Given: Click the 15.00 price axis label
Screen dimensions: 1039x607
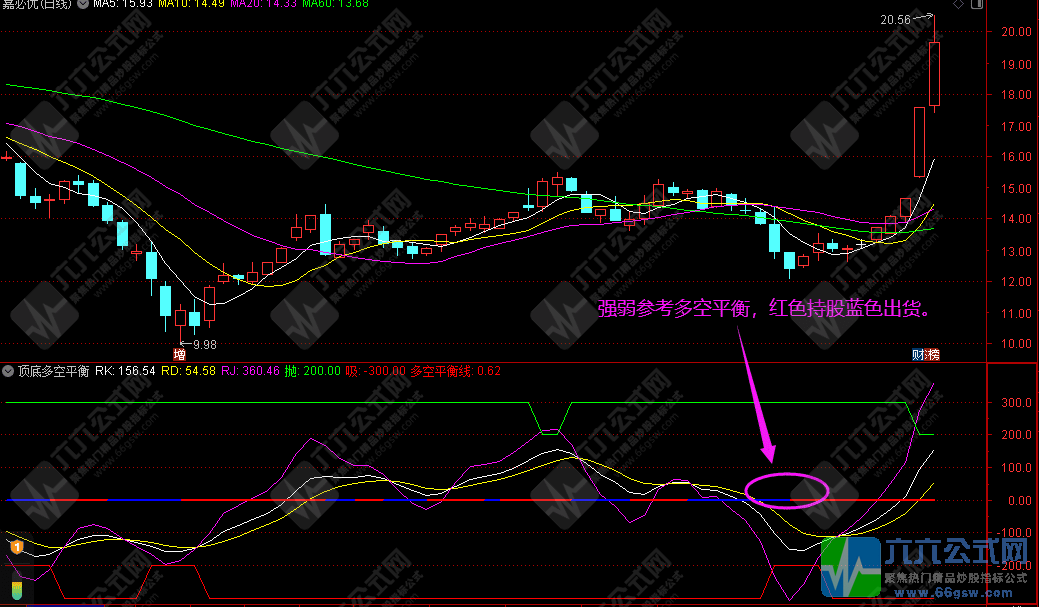Looking at the screenshot, I should (x=1016, y=188).
